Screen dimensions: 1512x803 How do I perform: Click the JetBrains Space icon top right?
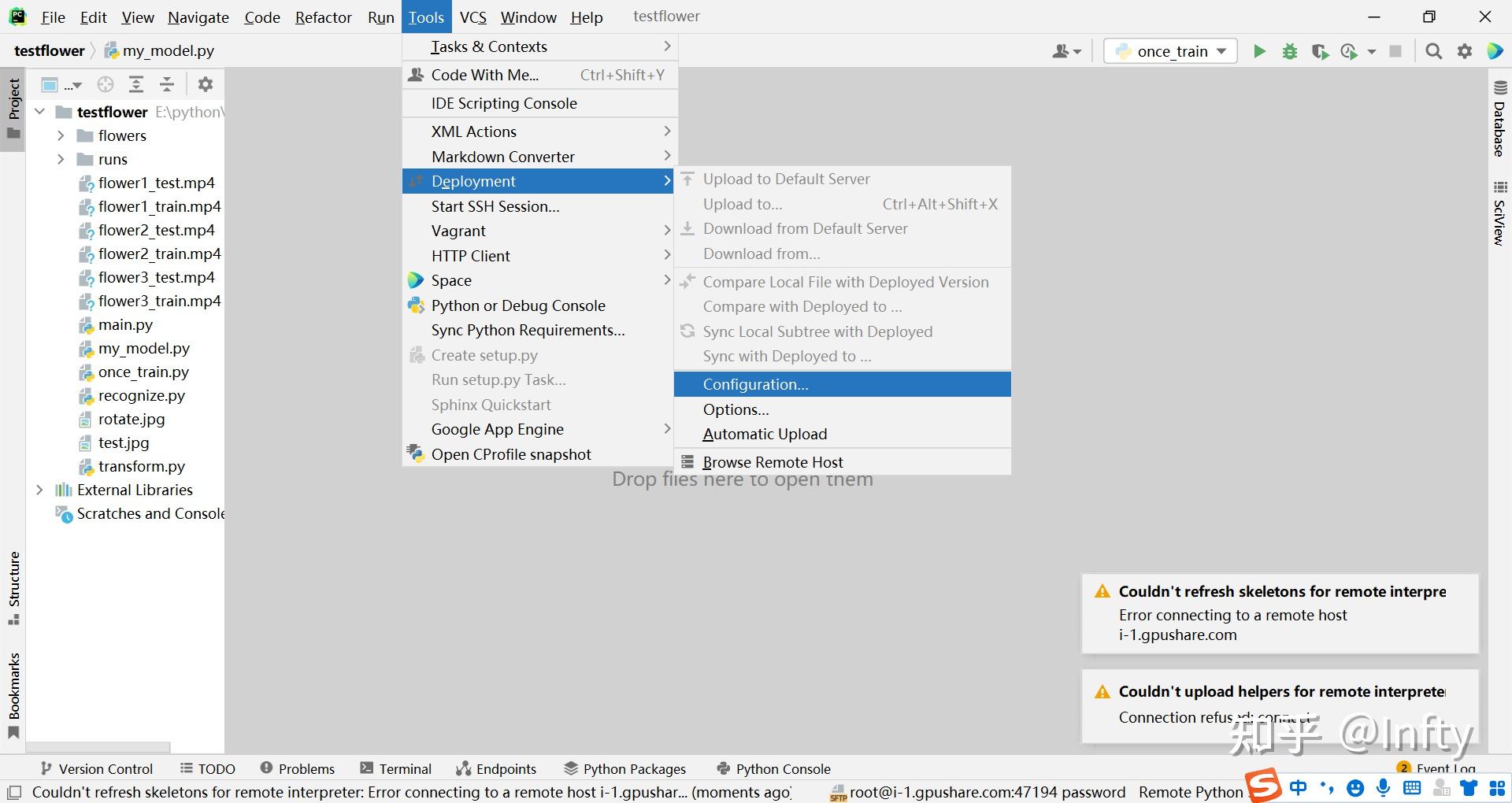coord(1495,51)
